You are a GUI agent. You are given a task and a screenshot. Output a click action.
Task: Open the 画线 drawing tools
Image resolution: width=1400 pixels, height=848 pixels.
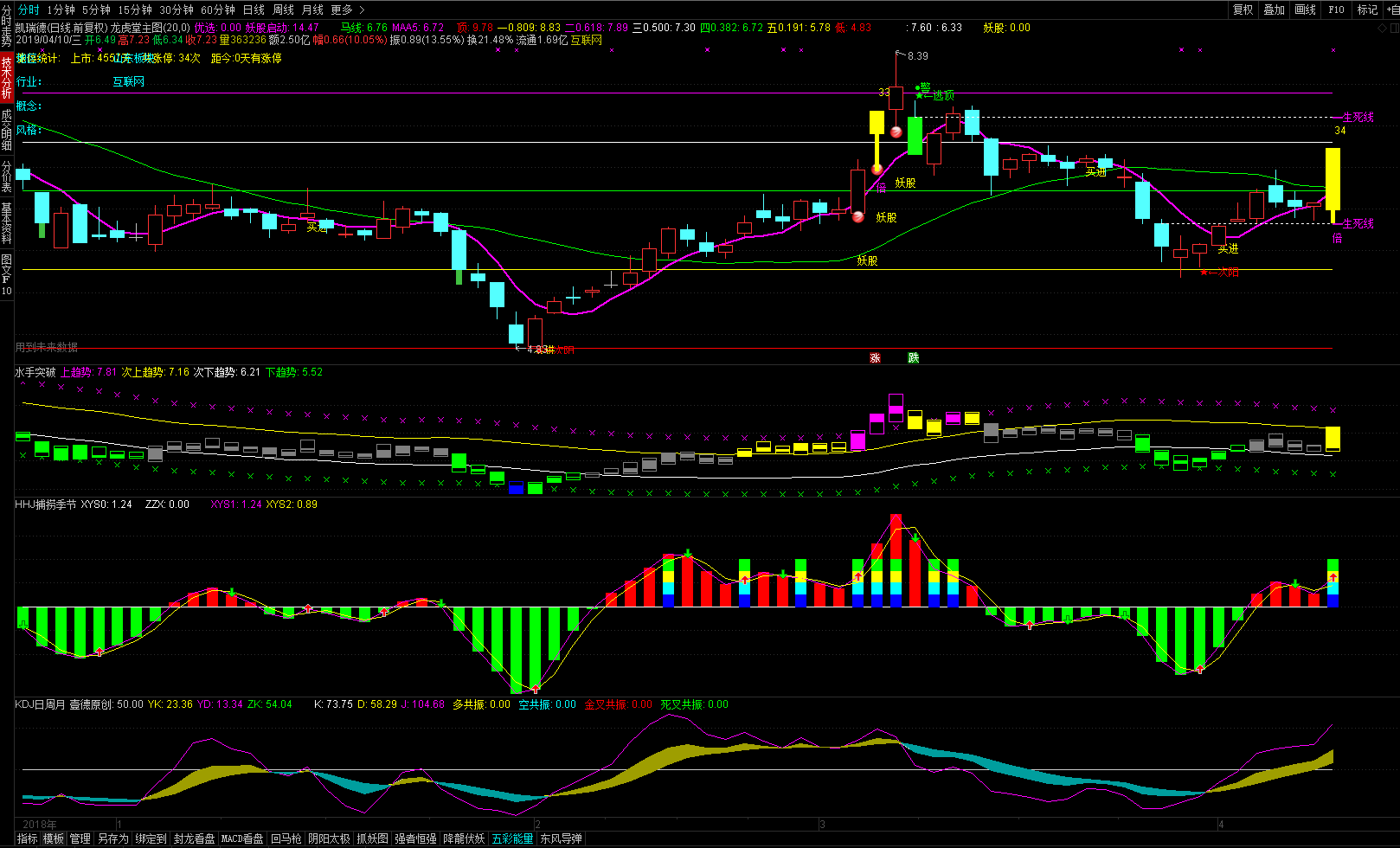point(1305,10)
